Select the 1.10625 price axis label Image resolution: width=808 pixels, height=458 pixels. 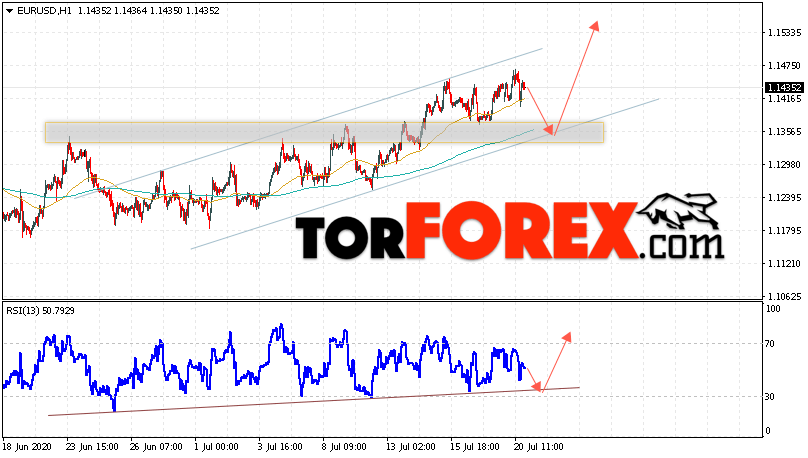[x=784, y=297]
